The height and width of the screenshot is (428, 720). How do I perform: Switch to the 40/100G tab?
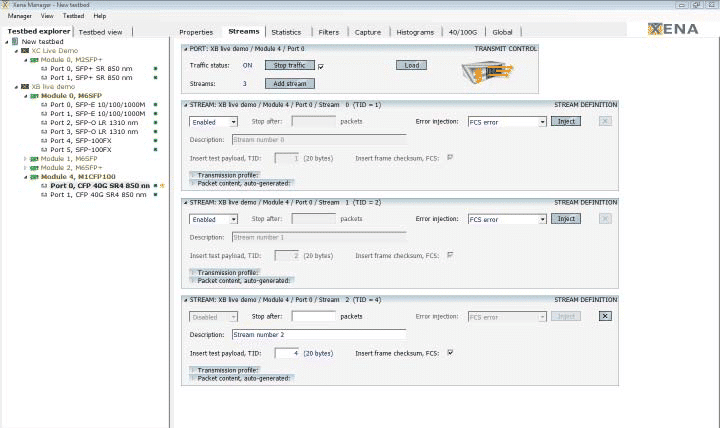point(463,32)
